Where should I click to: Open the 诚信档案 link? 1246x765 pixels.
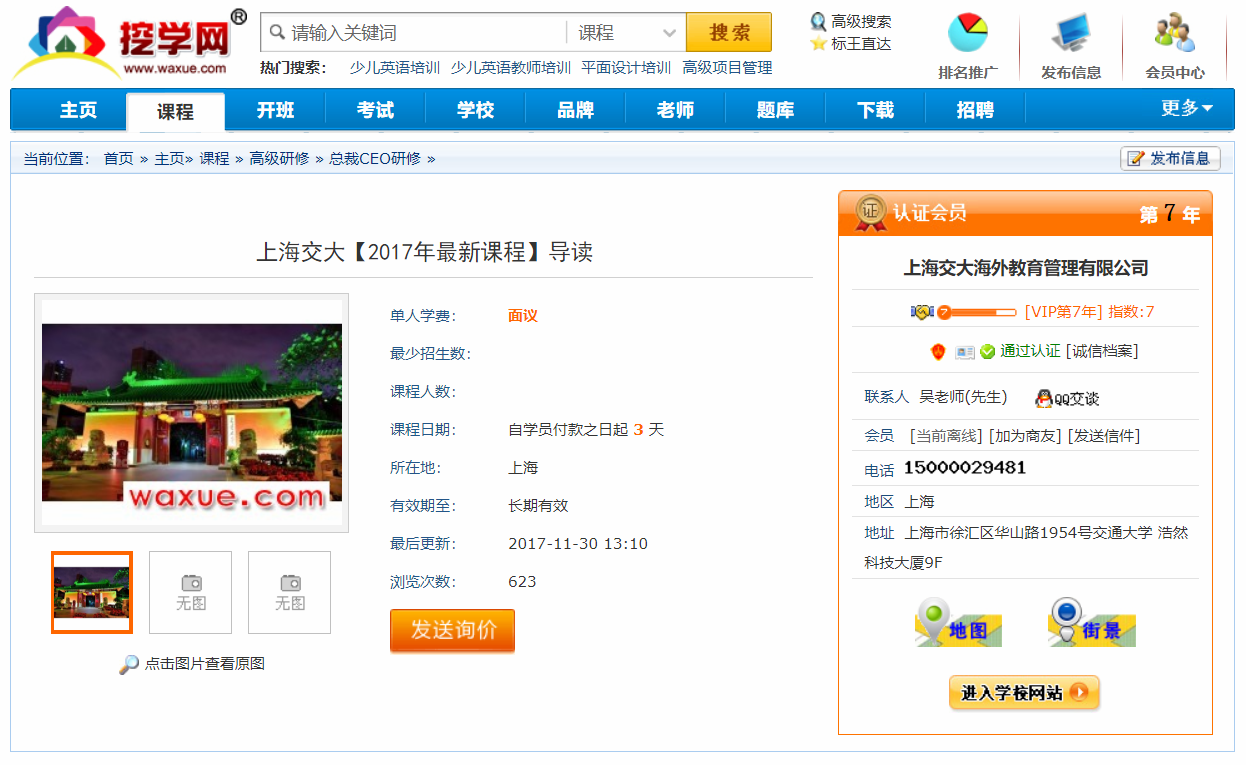pos(1102,351)
